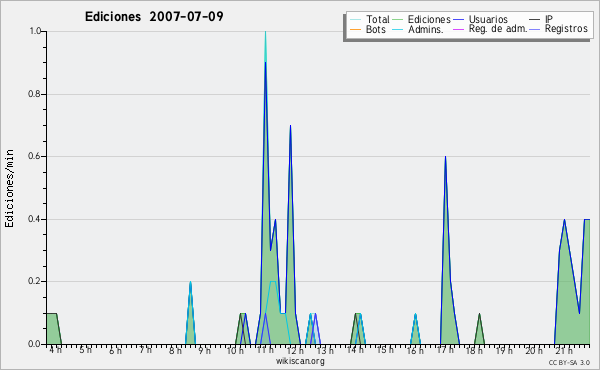Click the '13 h' x-axis label

click(x=325, y=350)
